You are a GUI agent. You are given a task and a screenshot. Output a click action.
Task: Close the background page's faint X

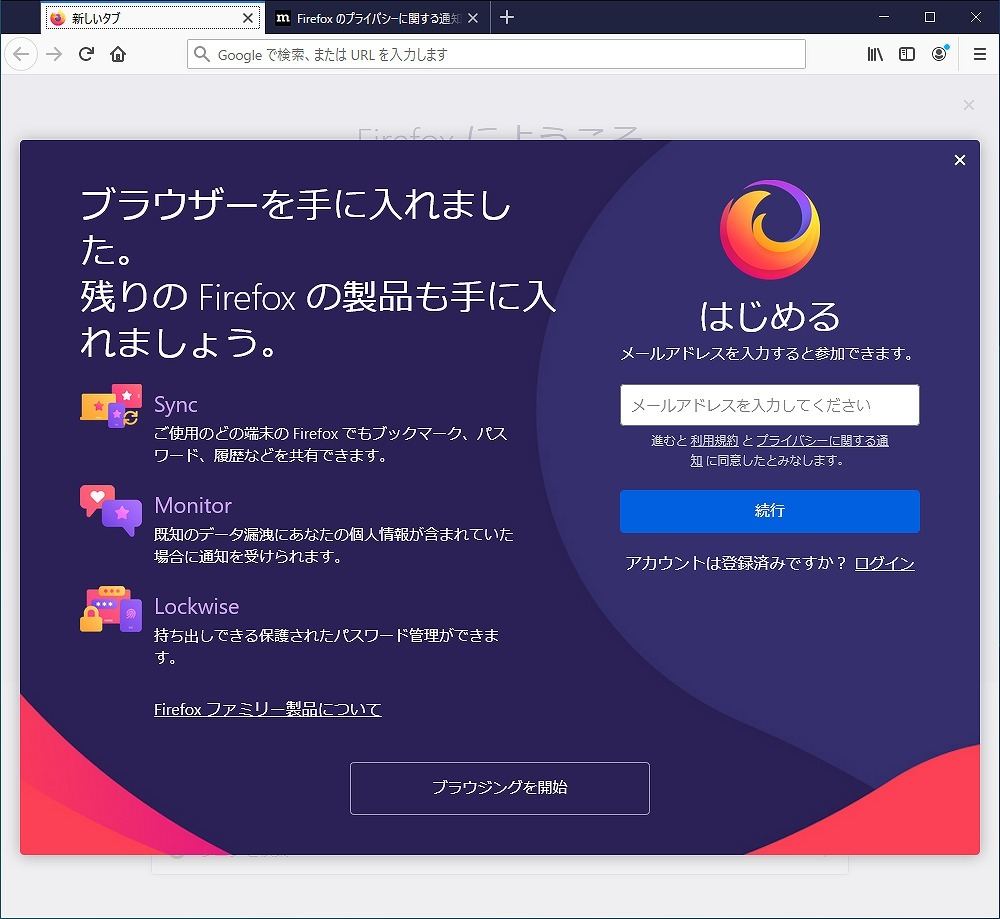pyautogui.click(x=969, y=105)
